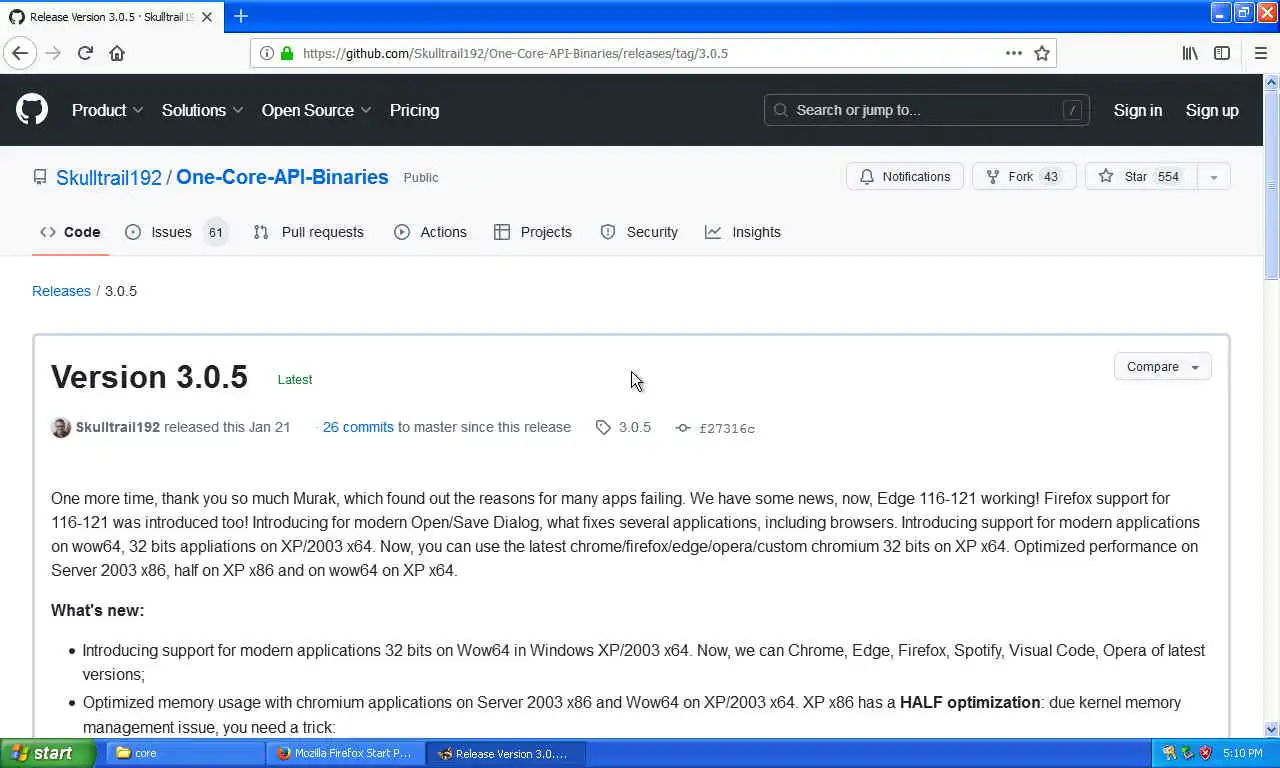Open the commit f27316c link

coord(716,428)
